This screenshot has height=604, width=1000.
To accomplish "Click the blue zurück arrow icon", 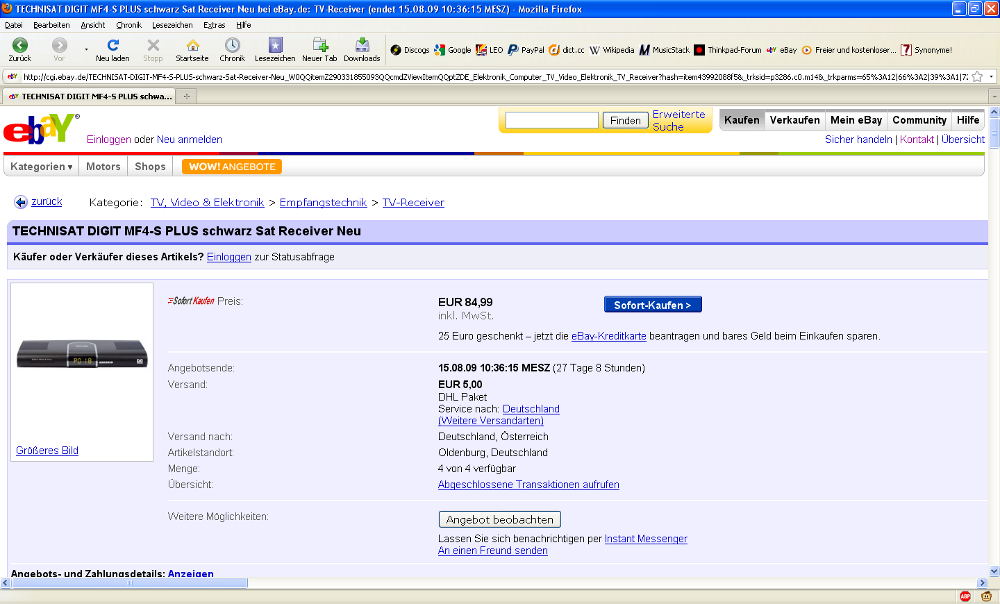I will point(20,202).
